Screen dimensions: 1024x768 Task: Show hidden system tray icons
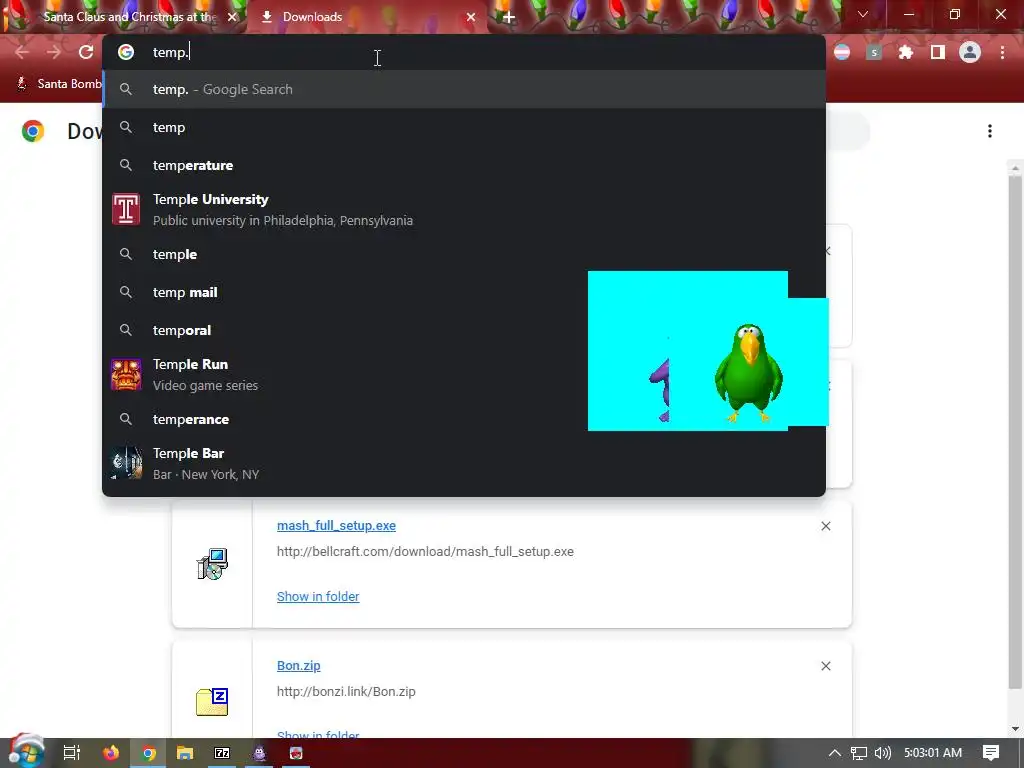pyautogui.click(x=834, y=753)
